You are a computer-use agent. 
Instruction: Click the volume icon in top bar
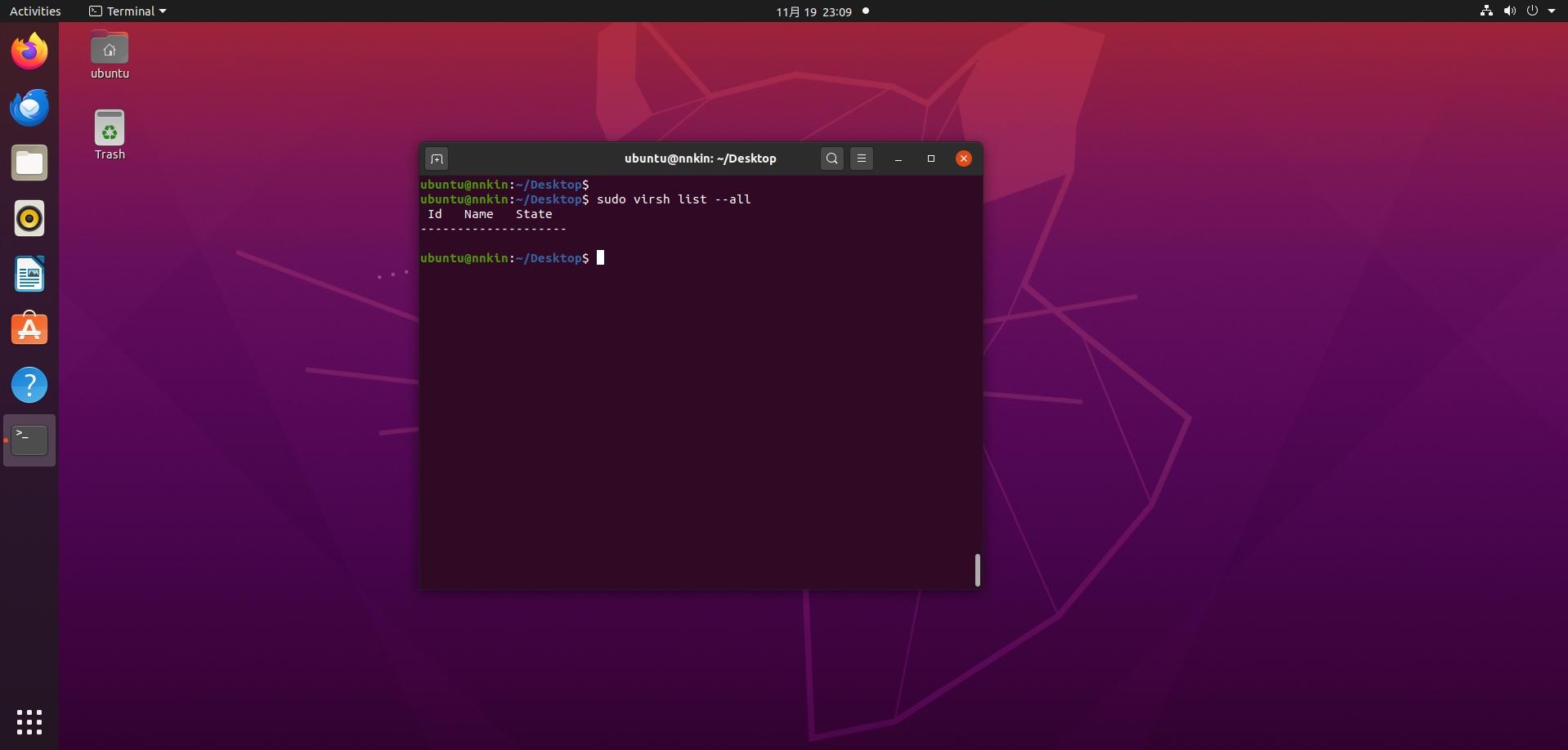pyautogui.click(x=1509, y=11)
